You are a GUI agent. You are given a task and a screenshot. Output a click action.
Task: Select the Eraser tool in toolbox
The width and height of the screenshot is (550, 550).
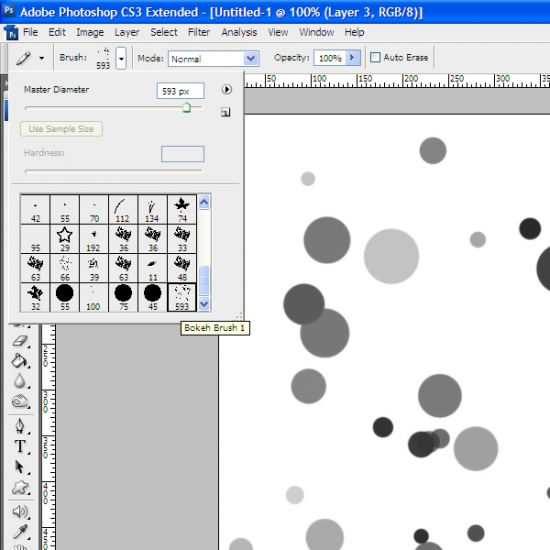click(x=20, y=340)
